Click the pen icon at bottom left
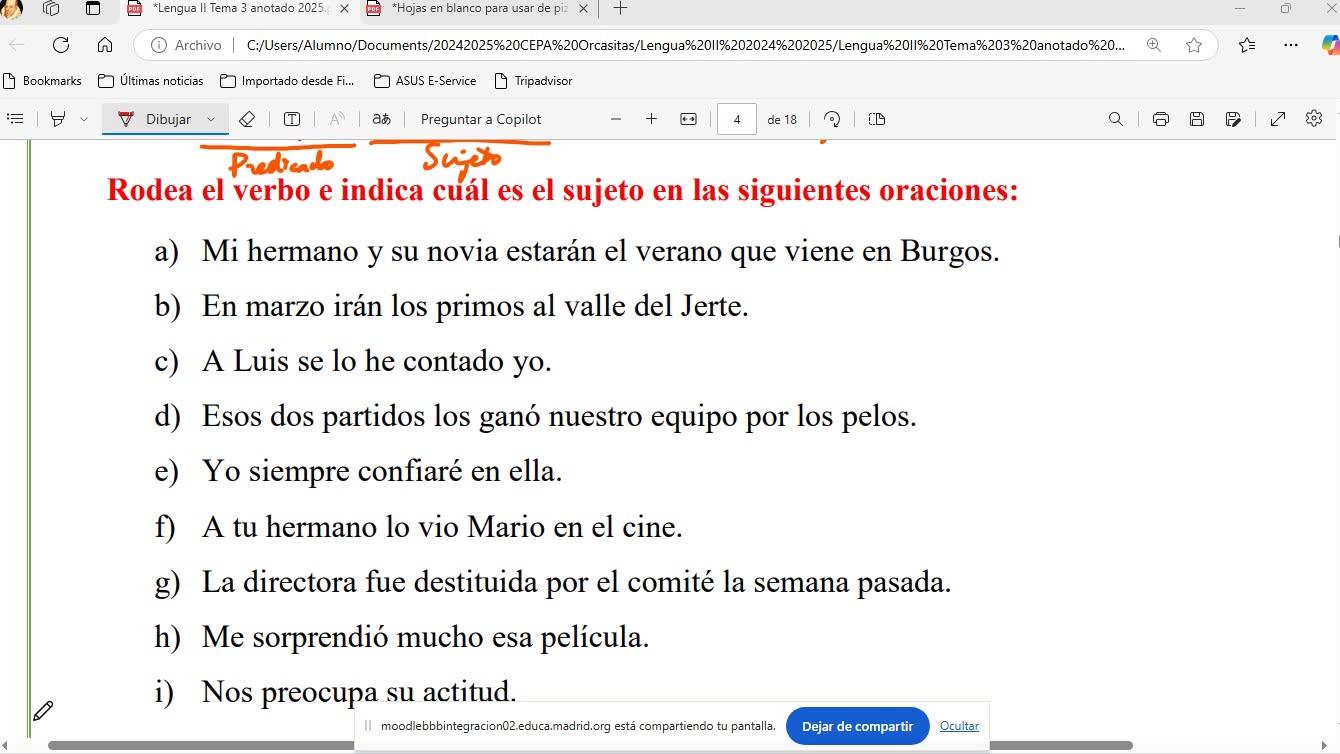Image resolution: width=1340 pixels, height=754 pixels. 43,711
